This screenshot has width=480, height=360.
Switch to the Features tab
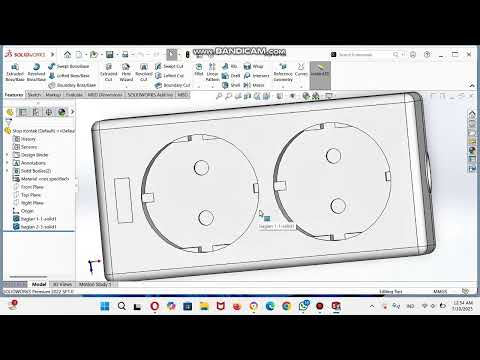pyautogui.click(x=14, y=95)
